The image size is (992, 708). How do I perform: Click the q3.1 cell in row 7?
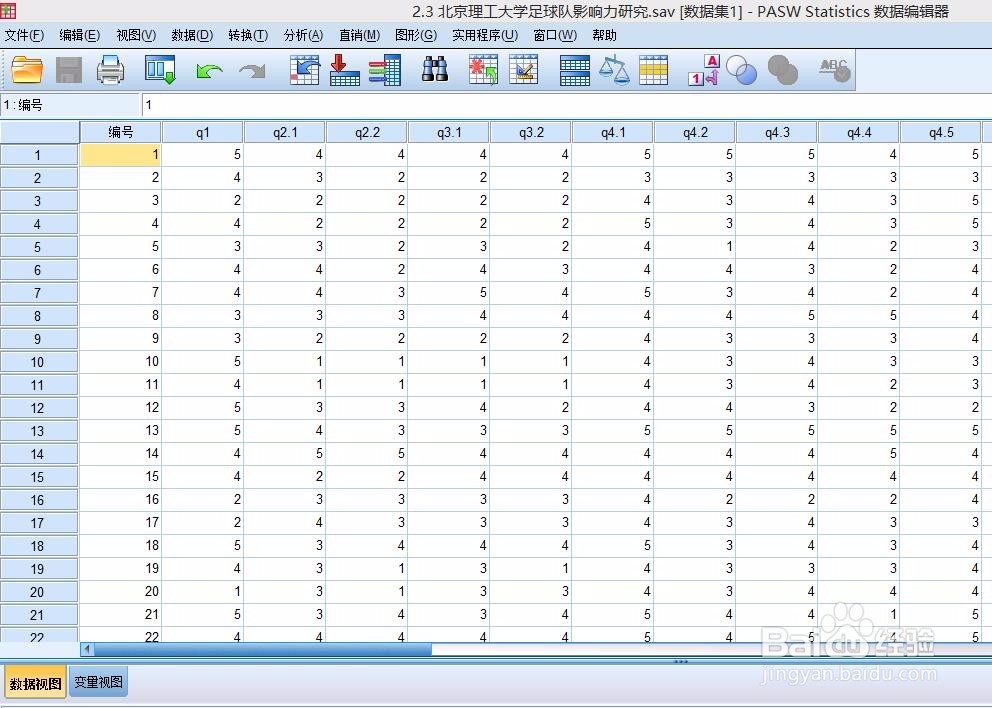[449, 292]
